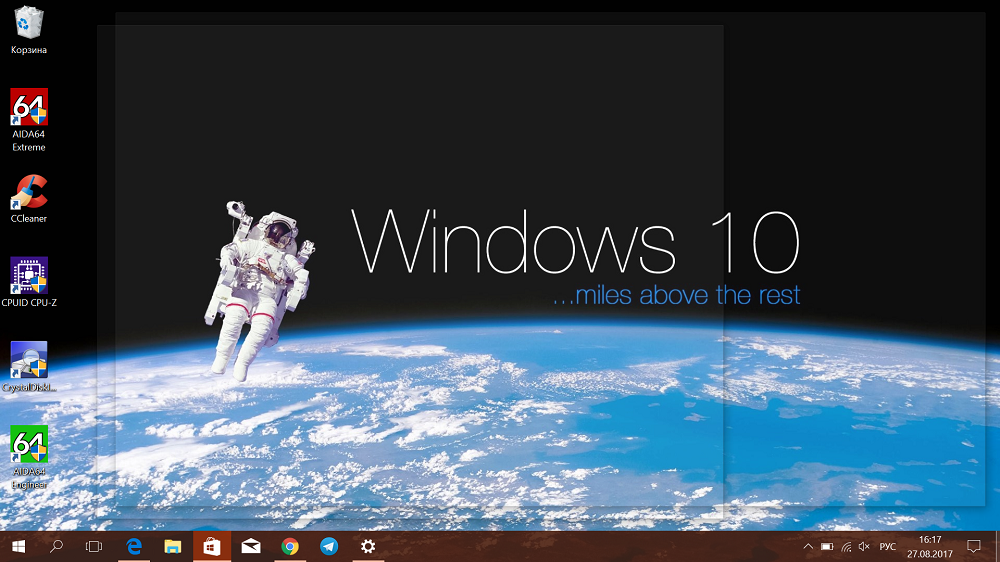Open the Recycle Bin (Корзина) desktop icon

pos(29,30)
